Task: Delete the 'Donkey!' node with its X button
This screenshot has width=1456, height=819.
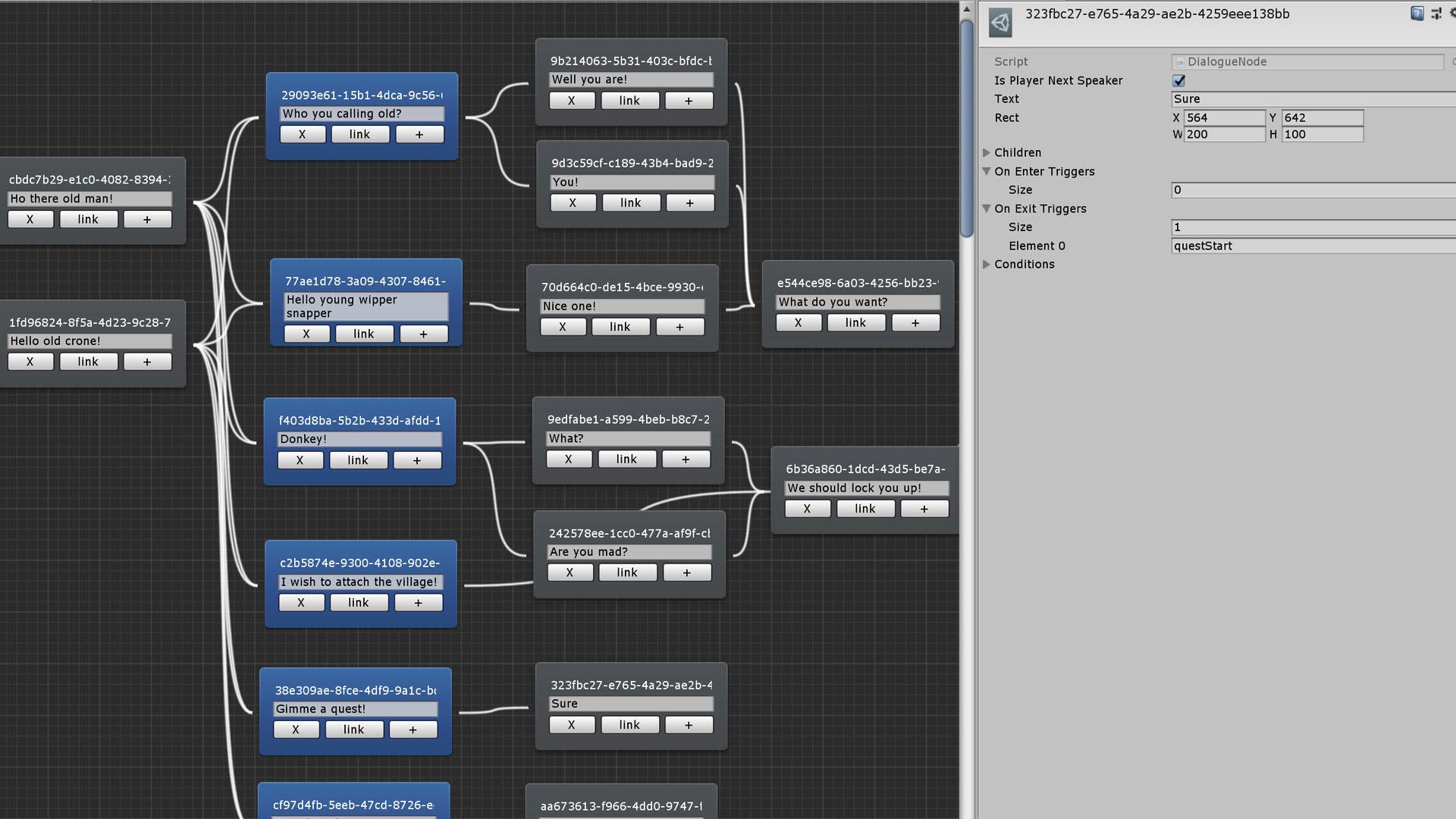Action: 300,460
